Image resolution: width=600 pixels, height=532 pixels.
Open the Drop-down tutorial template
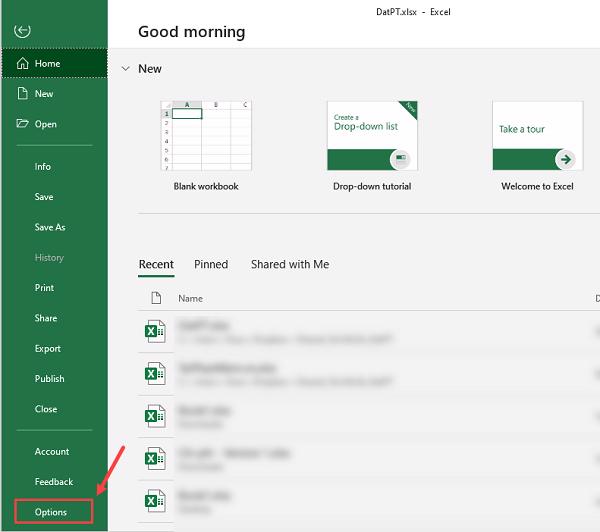[372, 135]
